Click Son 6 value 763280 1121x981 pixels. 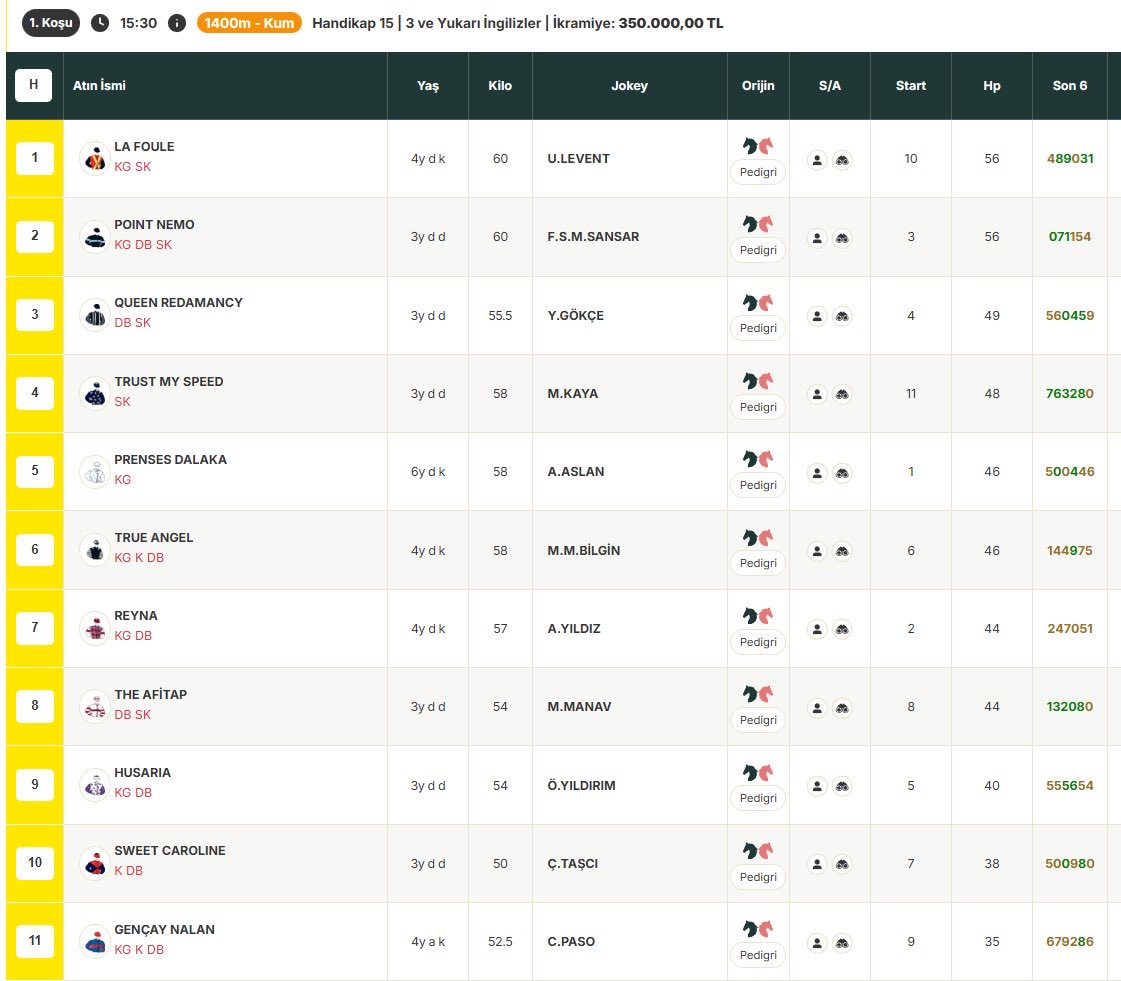(1070, 393)
